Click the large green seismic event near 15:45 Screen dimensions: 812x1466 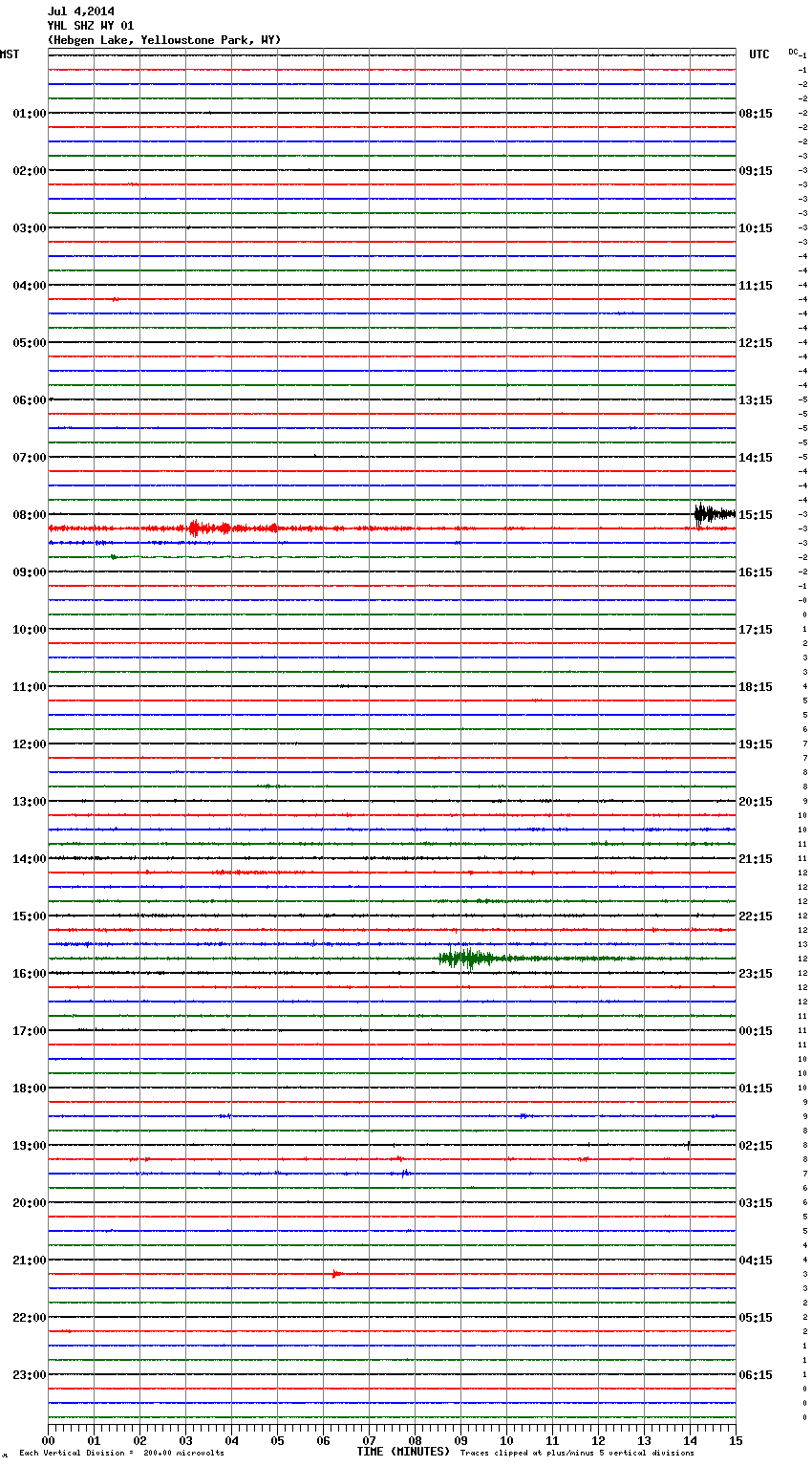coord(466,959)
